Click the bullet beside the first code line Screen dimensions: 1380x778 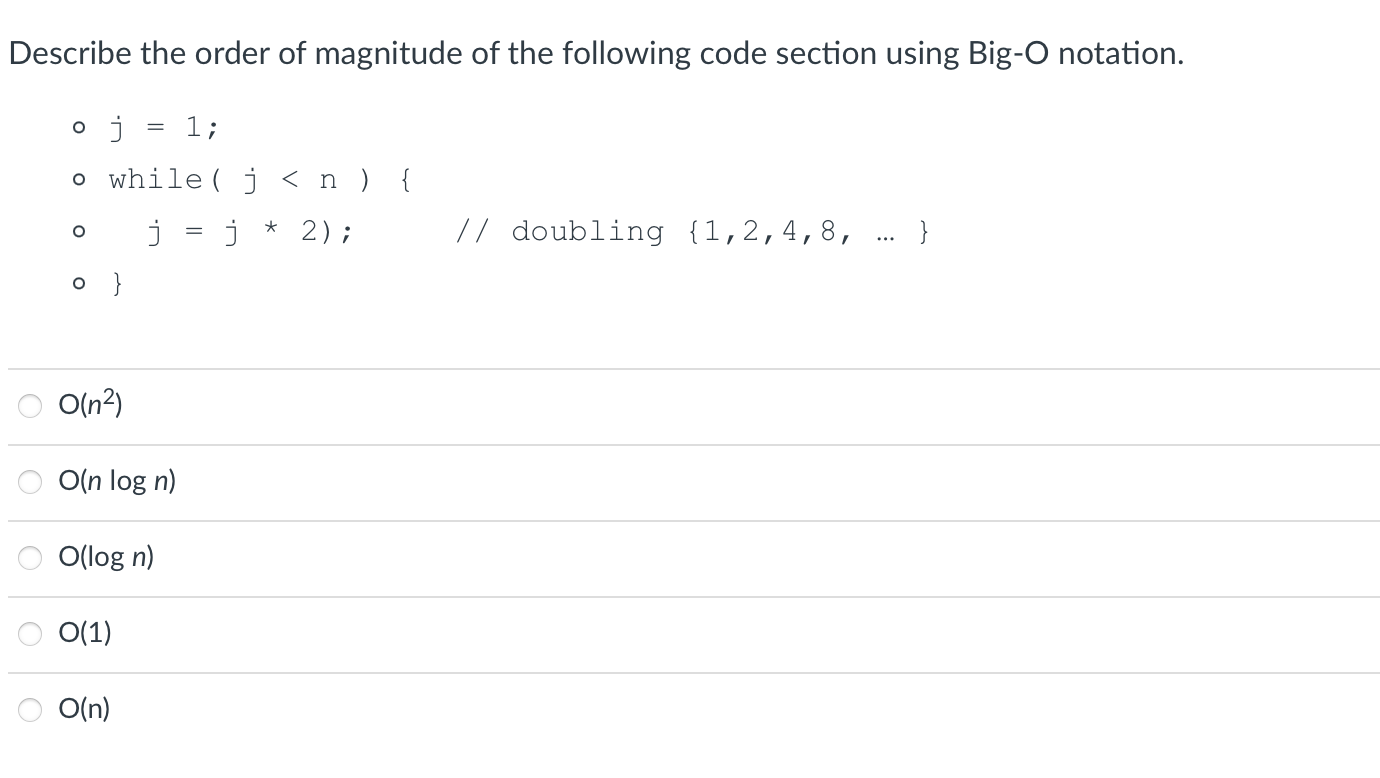click(77, 127)
